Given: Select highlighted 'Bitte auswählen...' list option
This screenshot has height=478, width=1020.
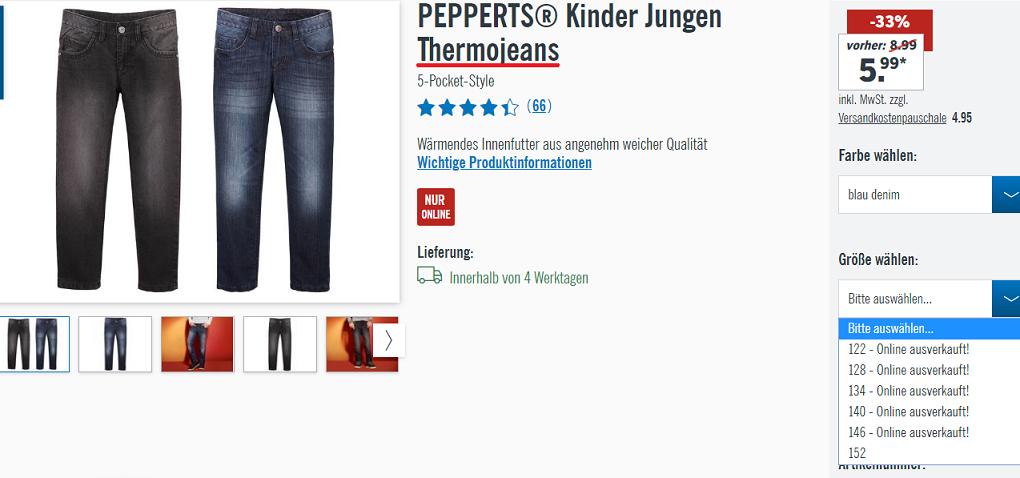Looking at the screenshot, I should click(x=929, y=329).
